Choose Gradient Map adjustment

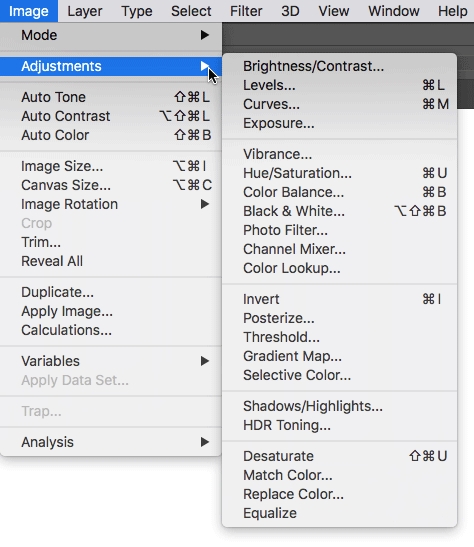click(339, 356)
